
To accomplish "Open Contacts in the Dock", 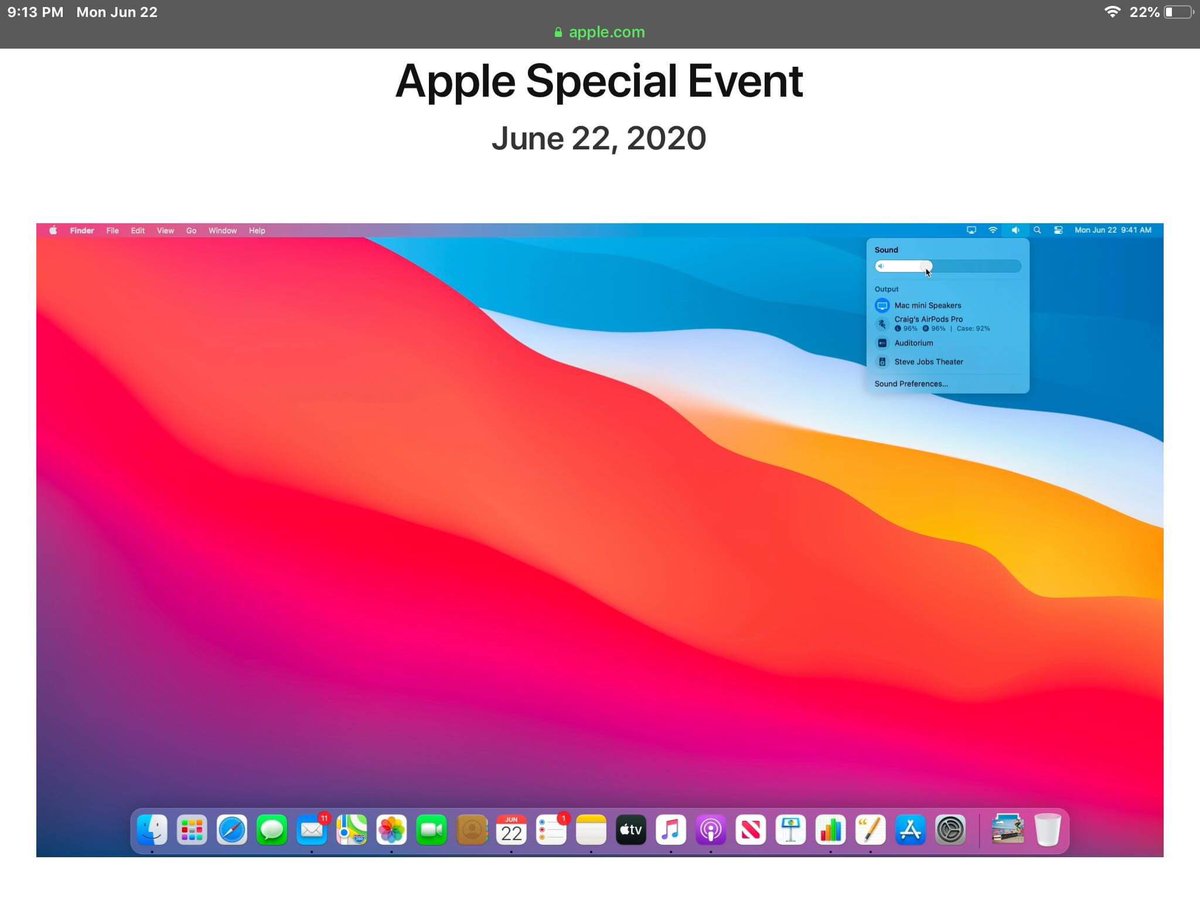I will coord(471,829).
